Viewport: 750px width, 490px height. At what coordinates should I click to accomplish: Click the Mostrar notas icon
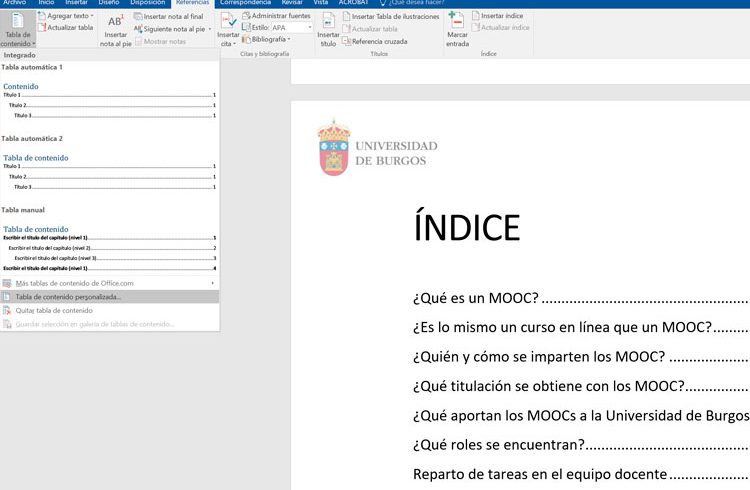(139, 42)
